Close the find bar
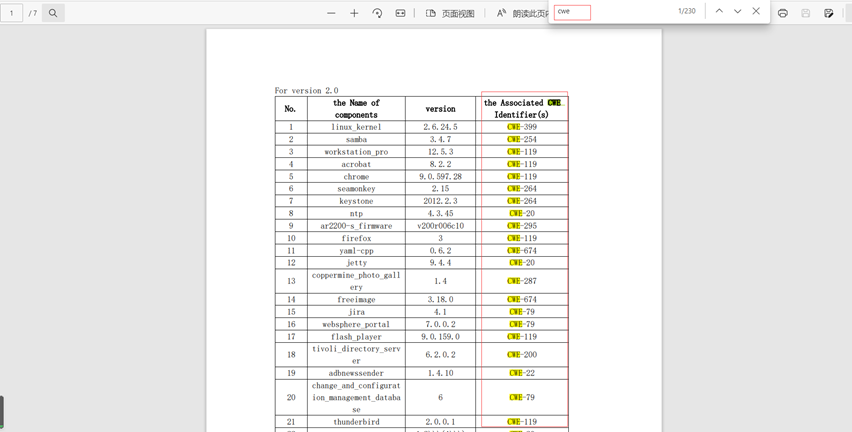This screenshot has width=852, height=432. (756, 11)
